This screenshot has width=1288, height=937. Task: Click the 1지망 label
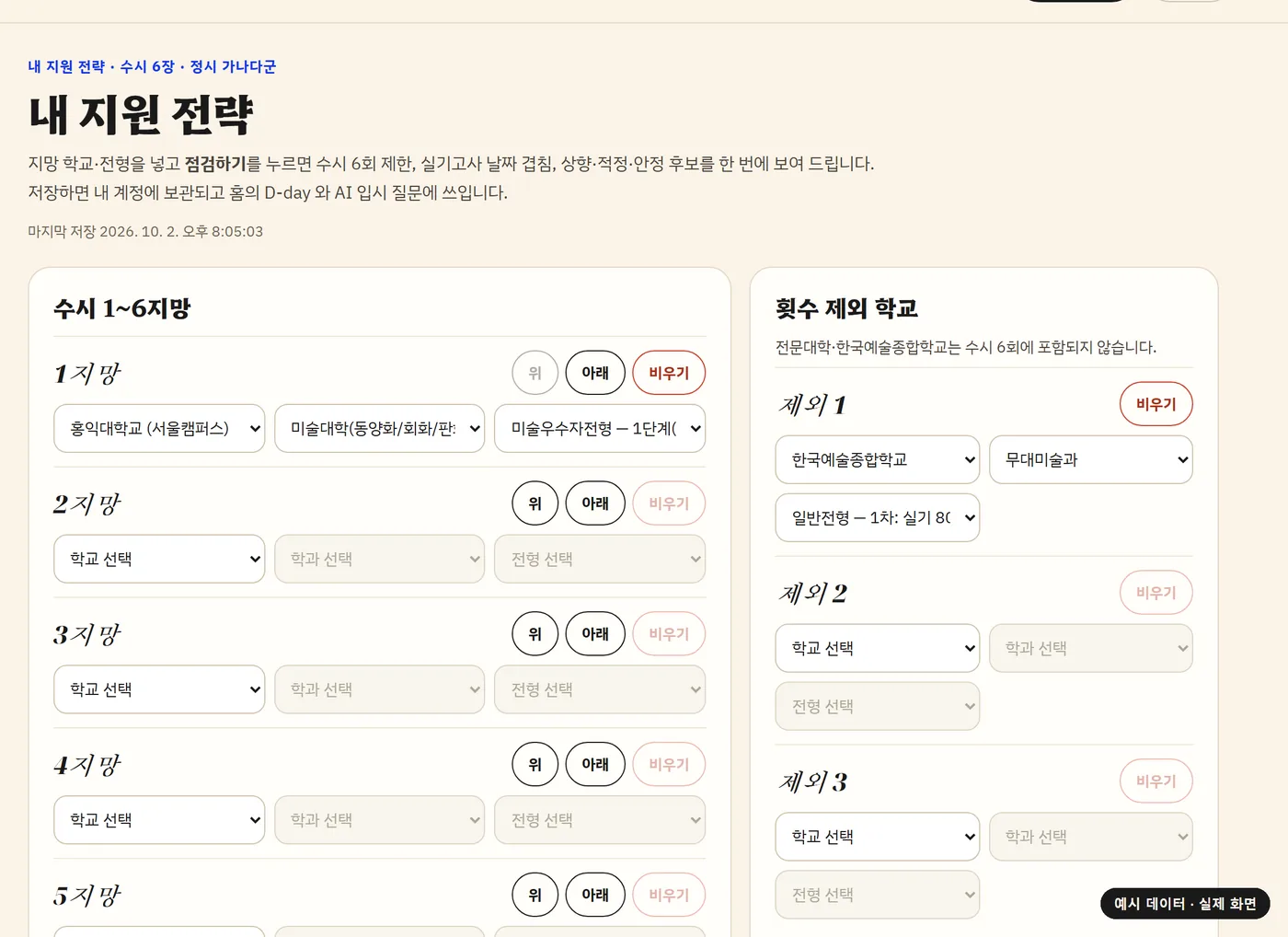(87, 374)
